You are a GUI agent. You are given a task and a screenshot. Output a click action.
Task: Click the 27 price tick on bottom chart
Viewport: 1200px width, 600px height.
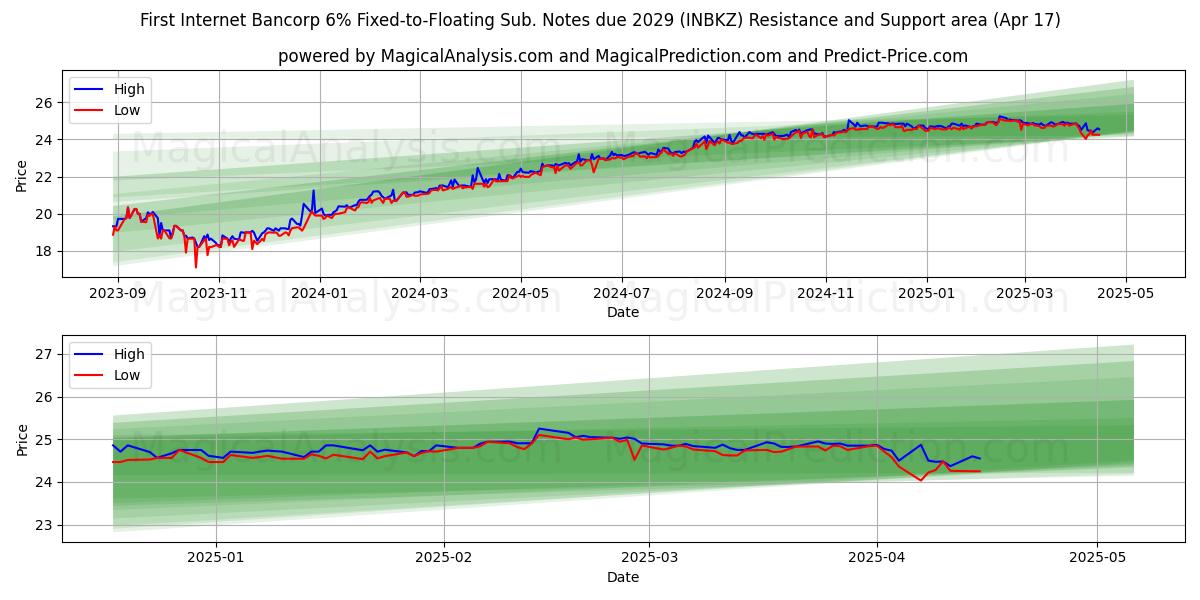click(45, 354)
